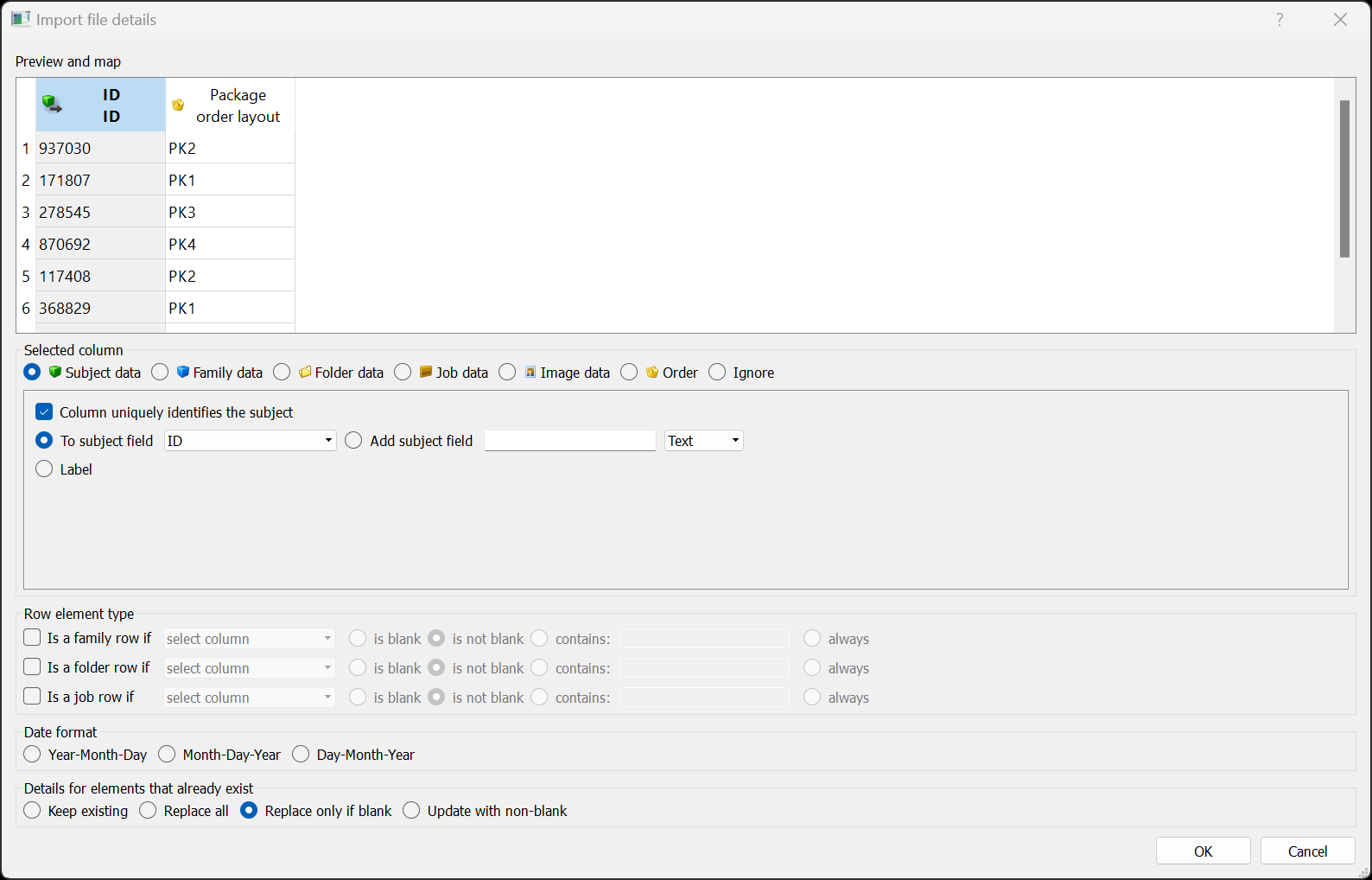This screenshot has width=1372, height=880.
Task: Select the Package order layout column header
Action: click(x=230, y=105)
